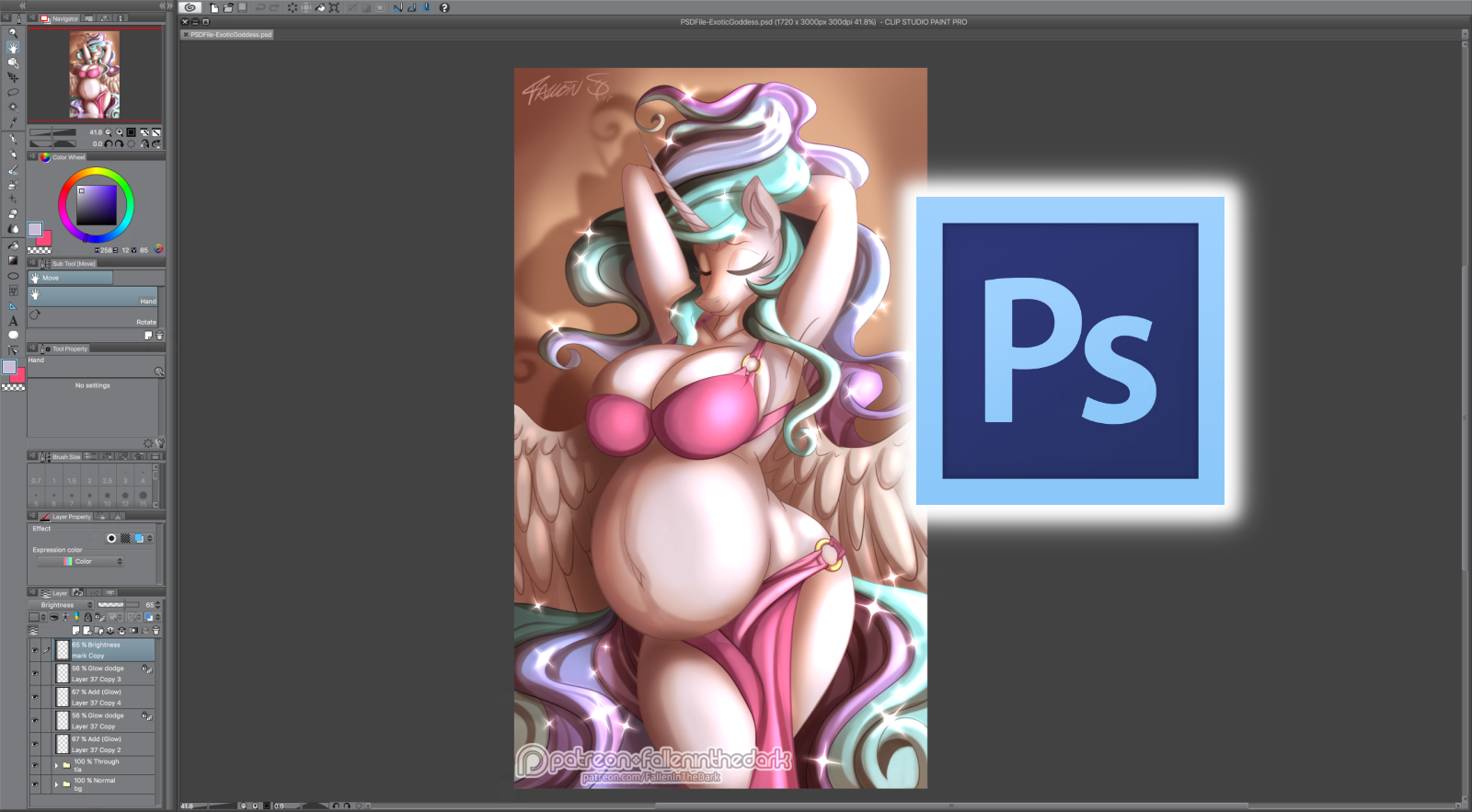Select the Text tool
The width and height of the screenshot is (1472, 812).
pos(13,321)
